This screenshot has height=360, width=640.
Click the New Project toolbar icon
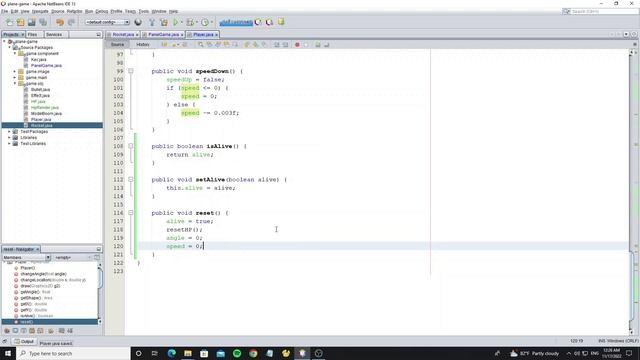(20, 22)
